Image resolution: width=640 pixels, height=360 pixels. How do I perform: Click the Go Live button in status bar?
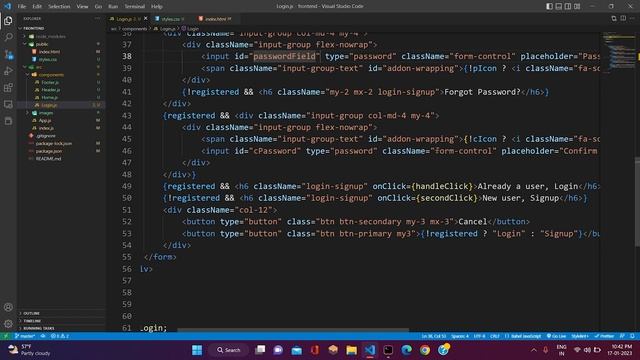(556, 336)
